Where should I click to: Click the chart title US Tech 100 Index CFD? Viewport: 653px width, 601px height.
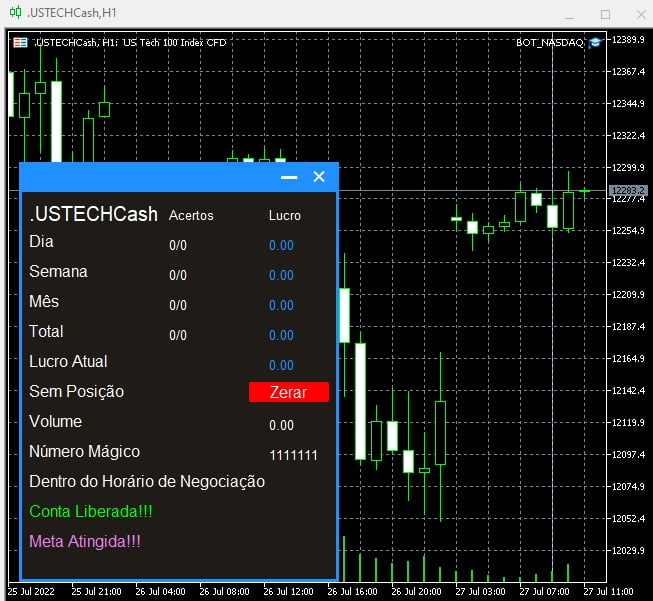tap(175, 42)
